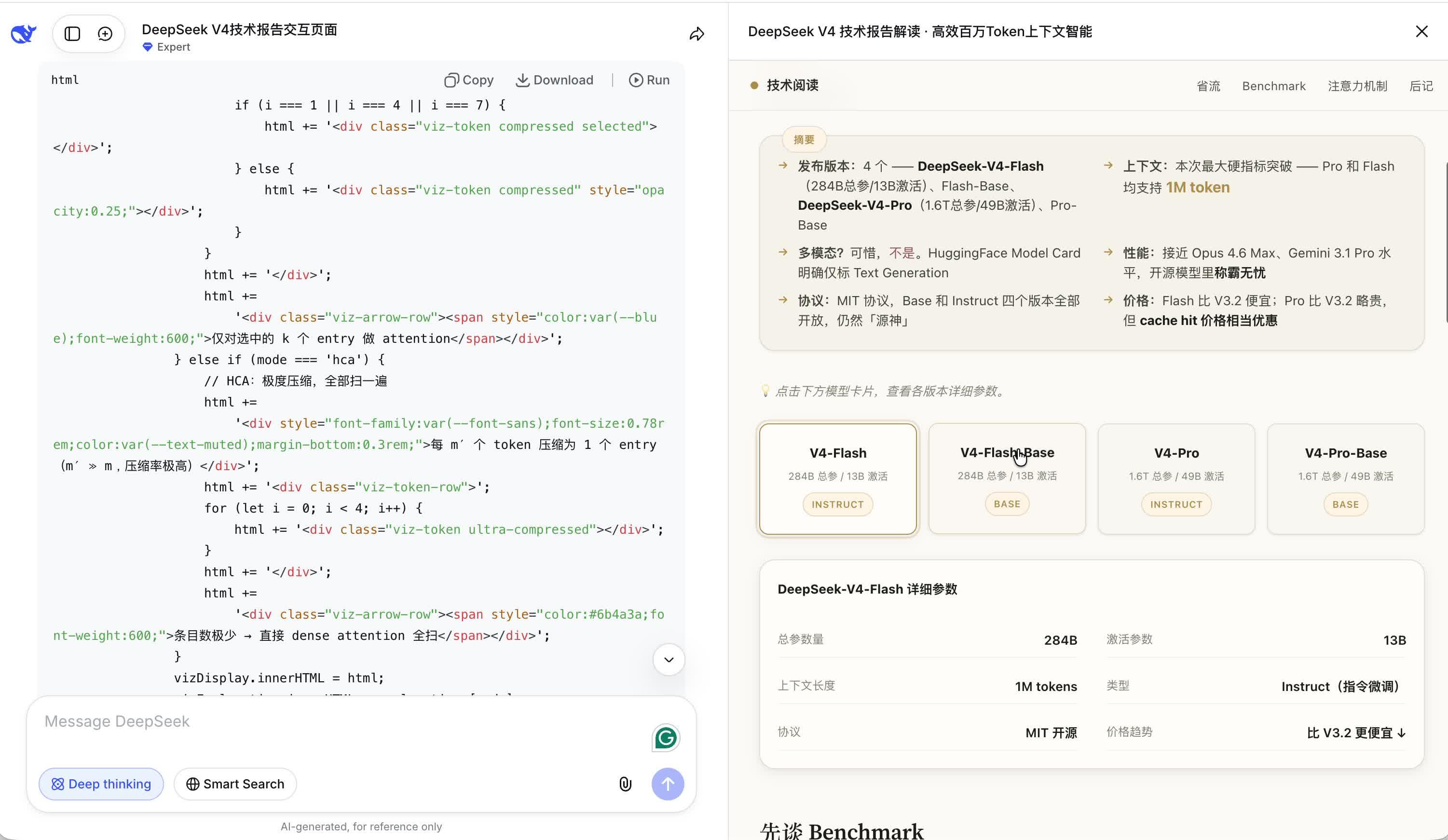Click the chat title DeepSeek V4技术报告交互页面
The image size is (1448, 840).
pyautogui.click(x=239, y=29)
